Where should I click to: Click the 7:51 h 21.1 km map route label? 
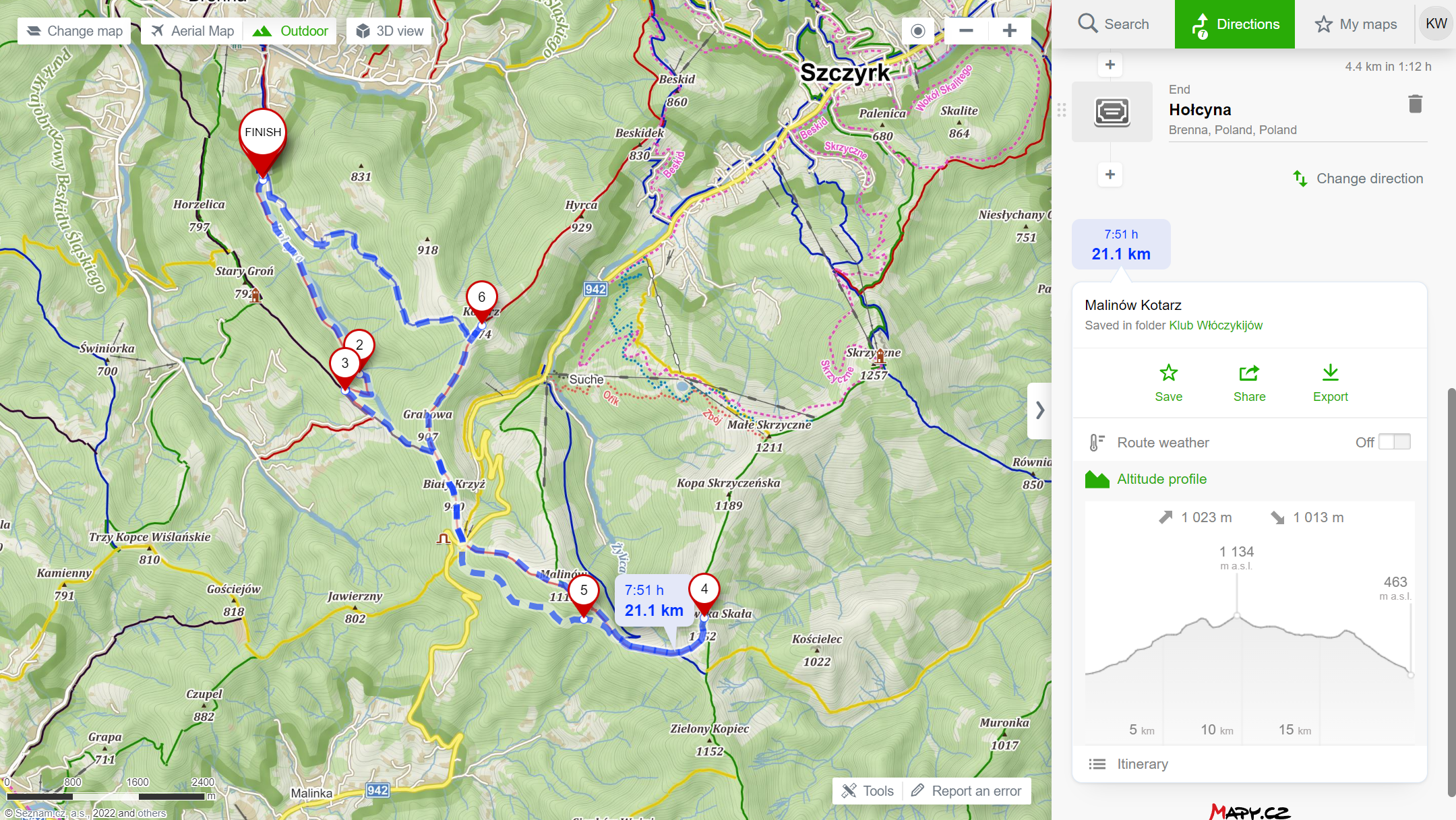click(654, 601)
